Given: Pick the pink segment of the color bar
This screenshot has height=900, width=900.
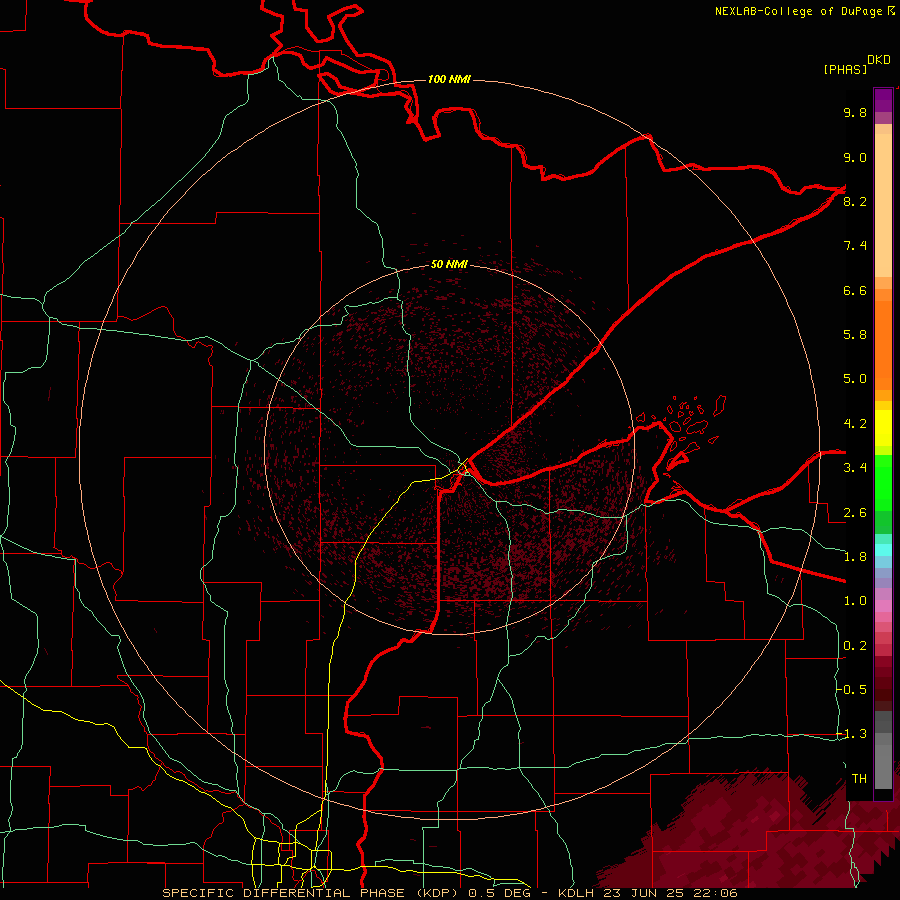Looking at the screenshot, I should [883, 606].
